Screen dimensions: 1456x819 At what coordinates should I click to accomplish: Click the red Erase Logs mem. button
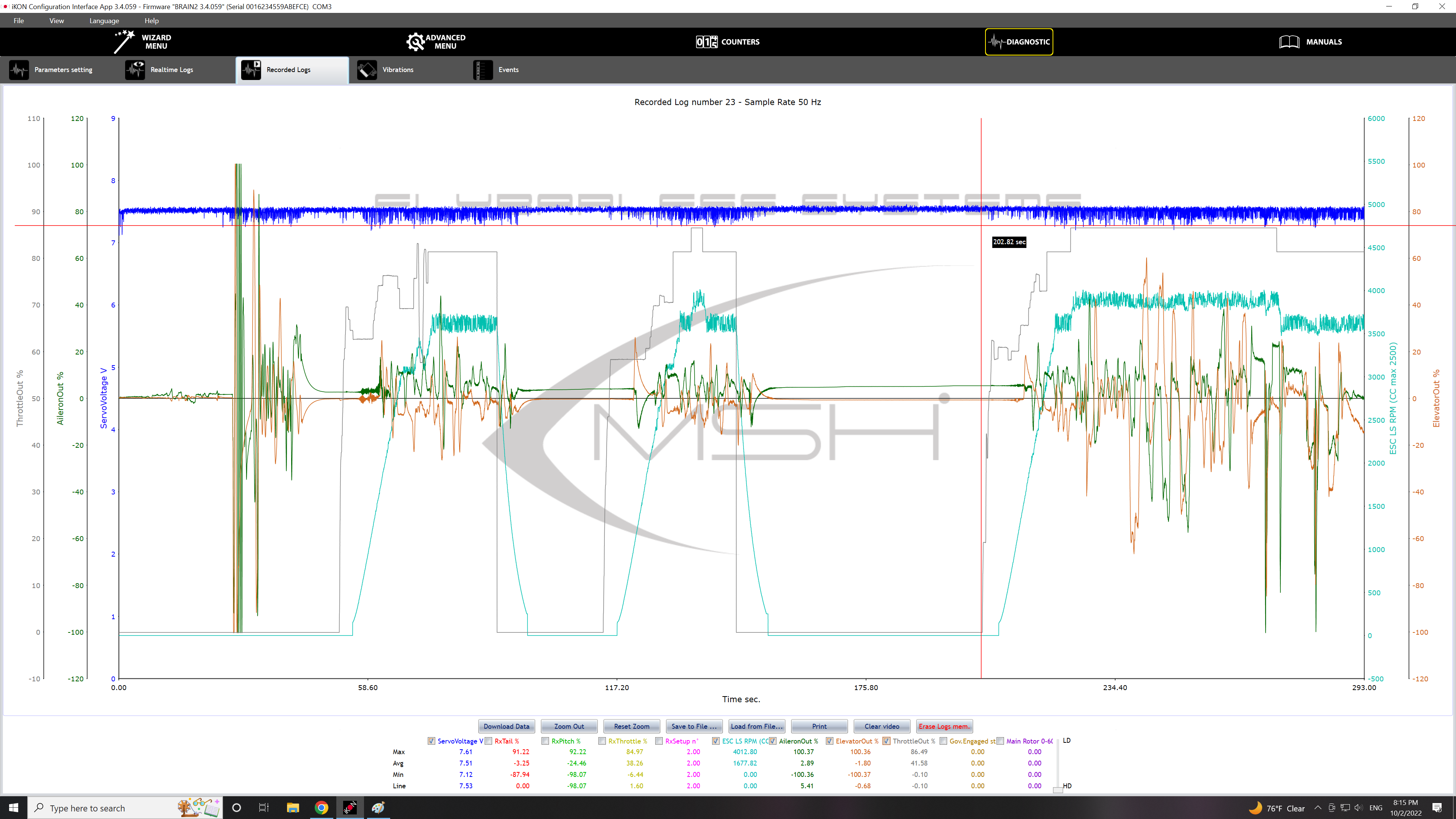(x=944, y=726)
